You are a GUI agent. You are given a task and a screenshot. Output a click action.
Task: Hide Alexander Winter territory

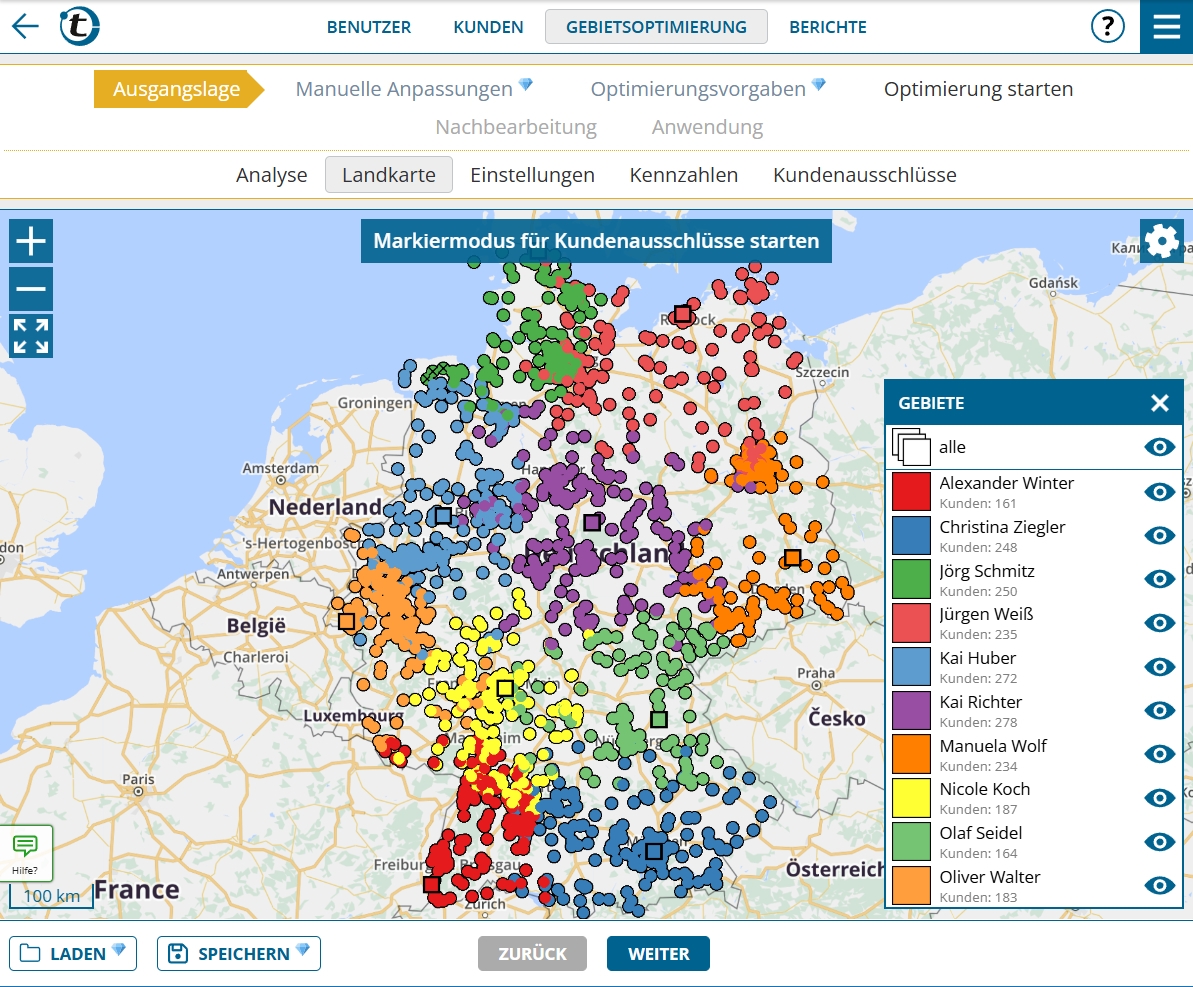pyautogui.click(x=1160, y=492)
